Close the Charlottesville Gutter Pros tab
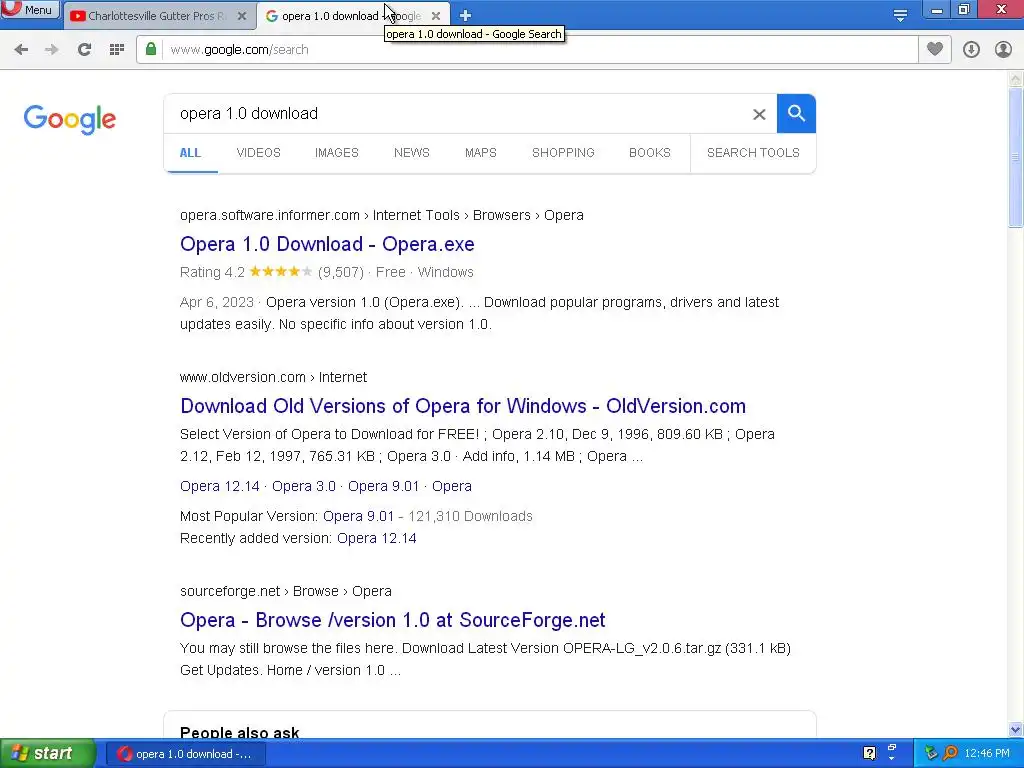 242,16
